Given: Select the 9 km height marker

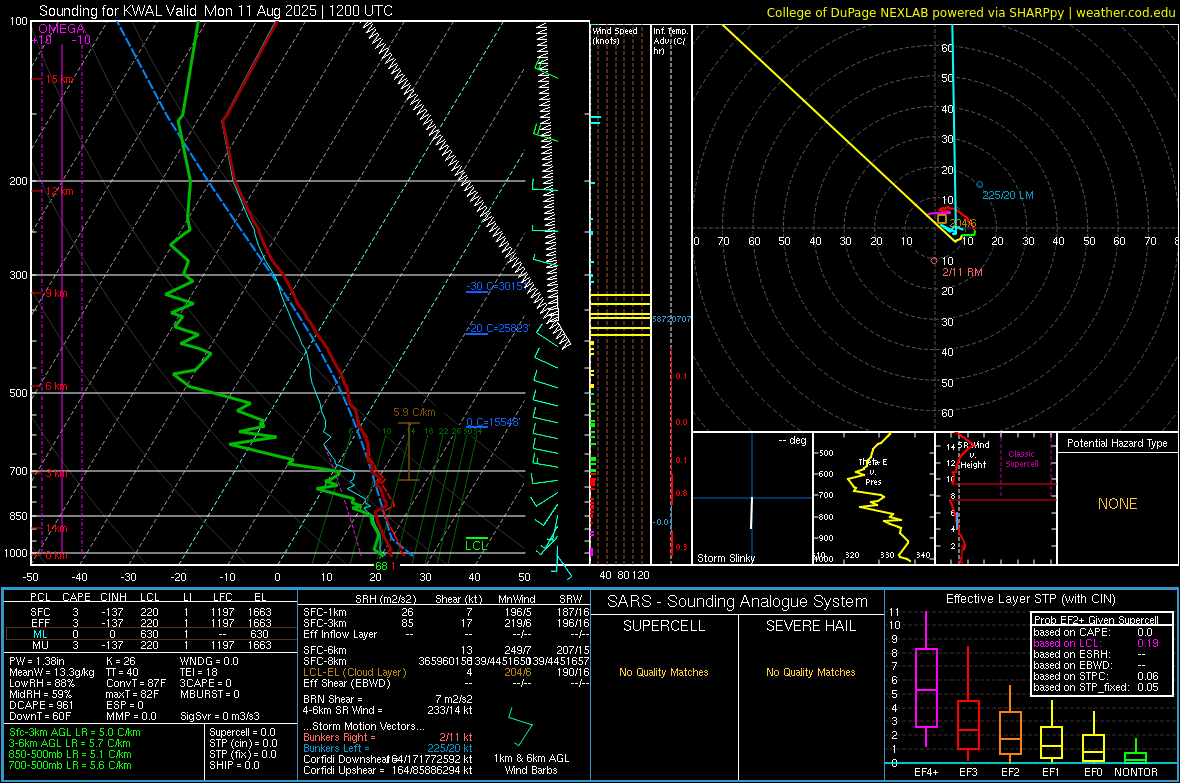Looking at the screenshot, I should (56, 293).
